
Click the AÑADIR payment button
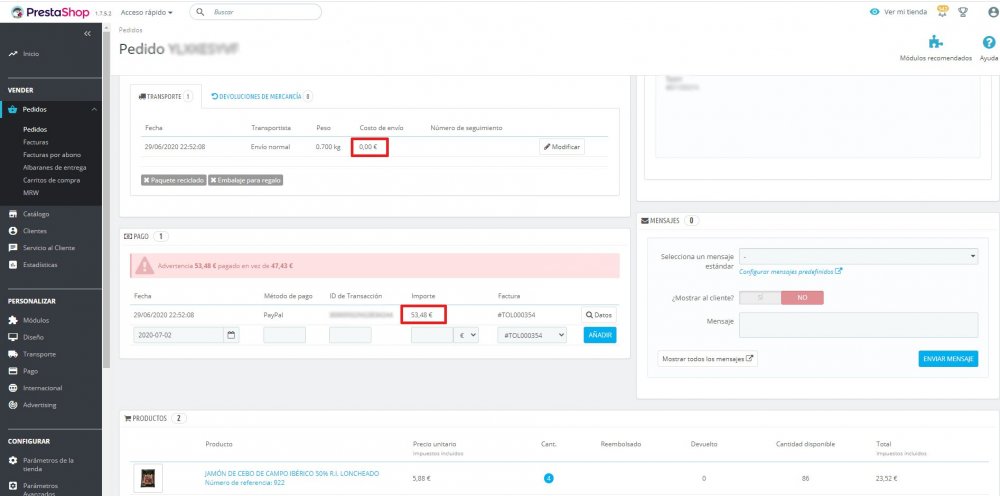[x=600, y=335]
